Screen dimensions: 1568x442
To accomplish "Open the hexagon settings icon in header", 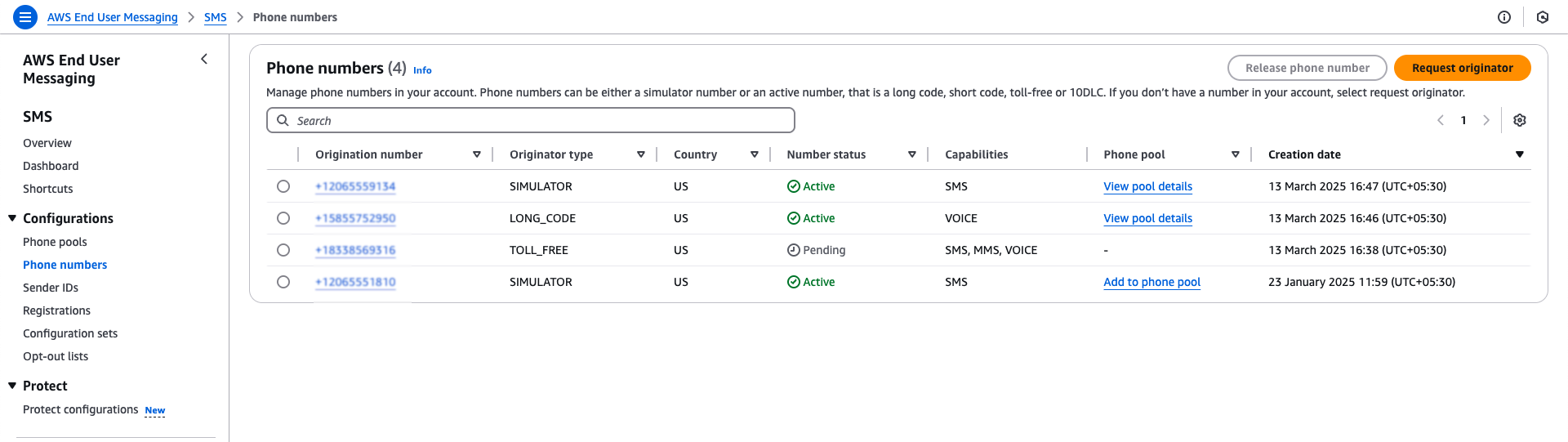I will 1543,17.
